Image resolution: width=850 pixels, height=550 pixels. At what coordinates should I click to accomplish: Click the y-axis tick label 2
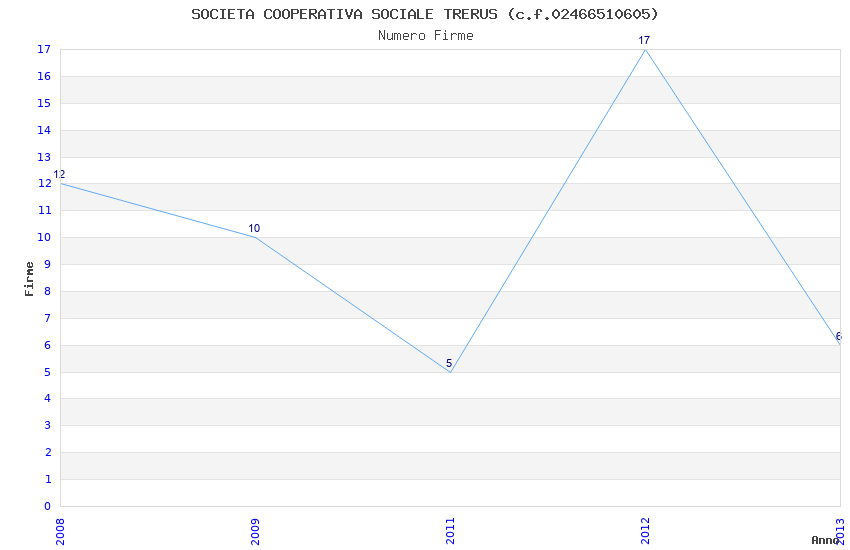click(48, 452)
